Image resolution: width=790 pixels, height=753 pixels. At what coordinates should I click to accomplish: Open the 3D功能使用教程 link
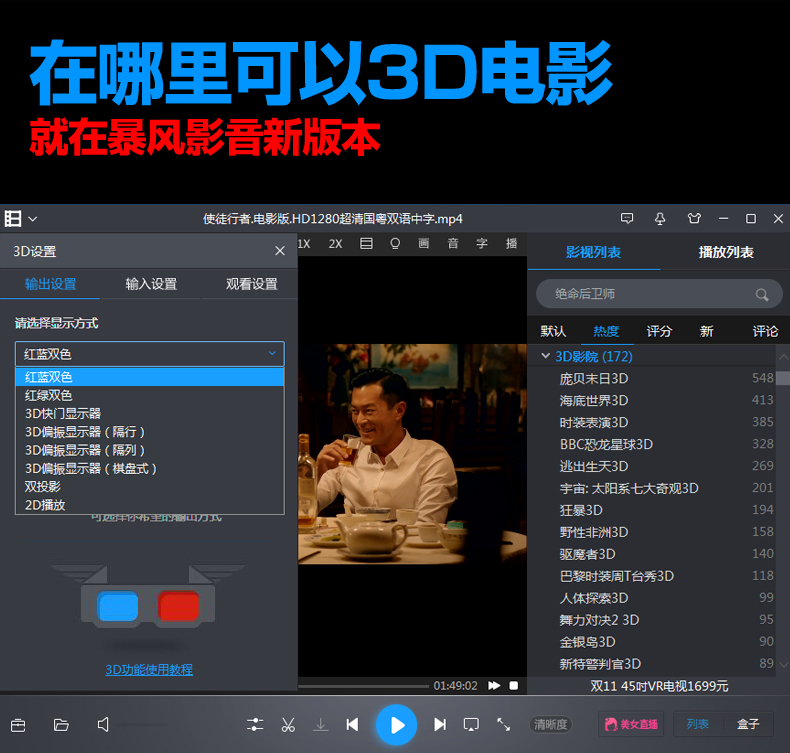(149, 669)
